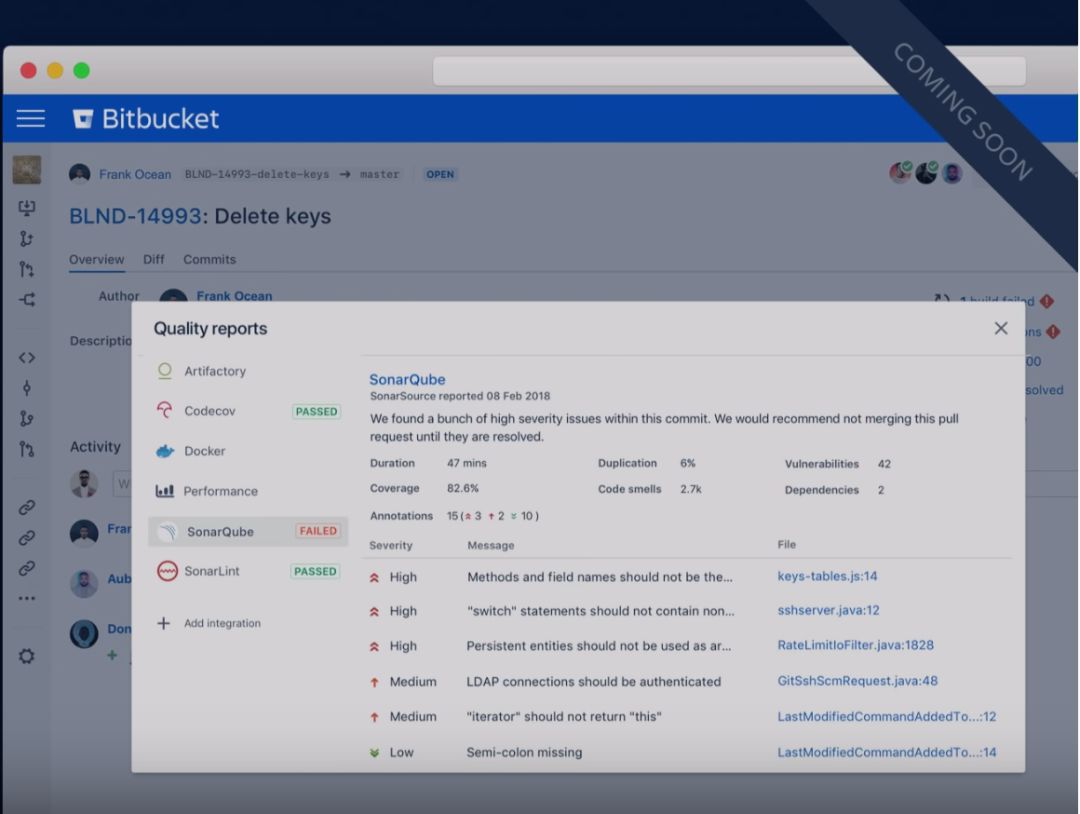Click the master target branch label

(x=380, y=174)
